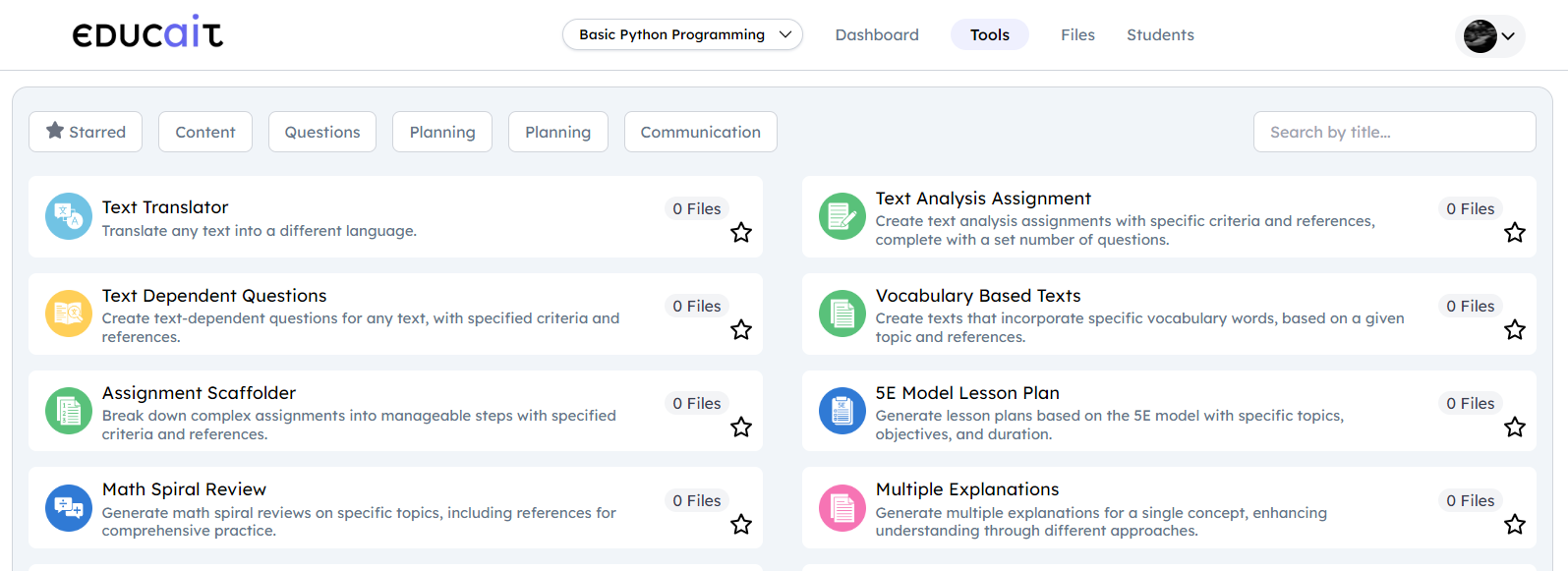Click the 5E Model Lesson Plan icon
This screenshot has width=1568, height=571.
pyautogui.click(x=842, y=411)
